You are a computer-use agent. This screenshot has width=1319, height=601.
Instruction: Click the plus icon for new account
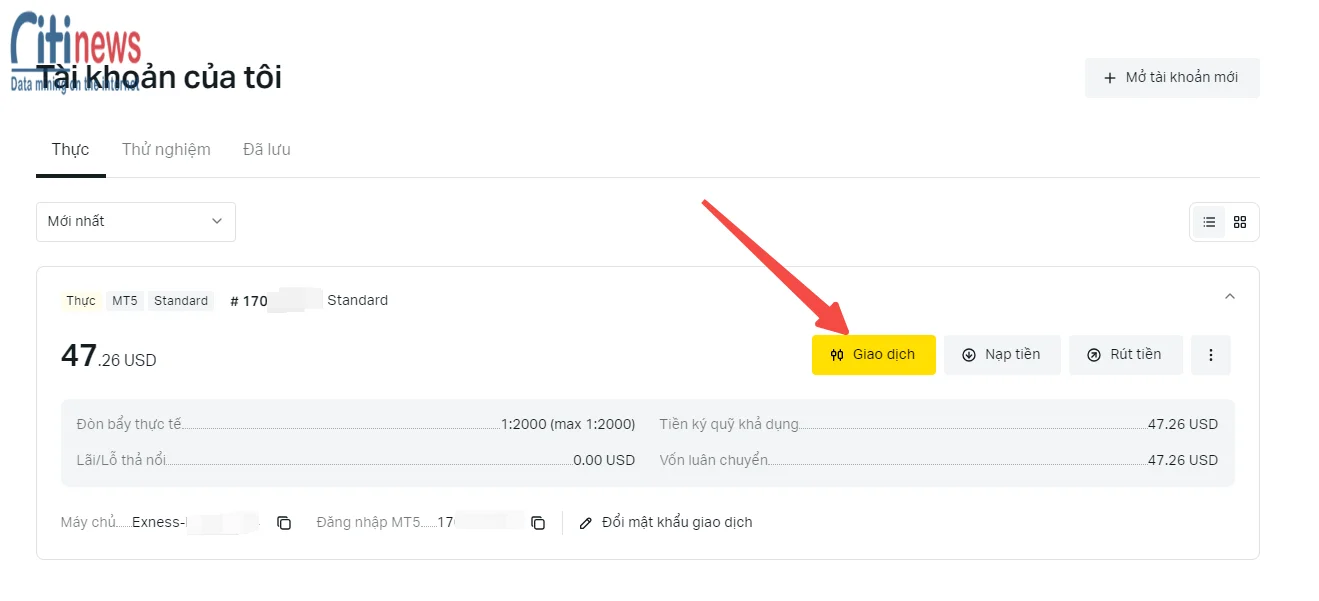point(1109,78)
